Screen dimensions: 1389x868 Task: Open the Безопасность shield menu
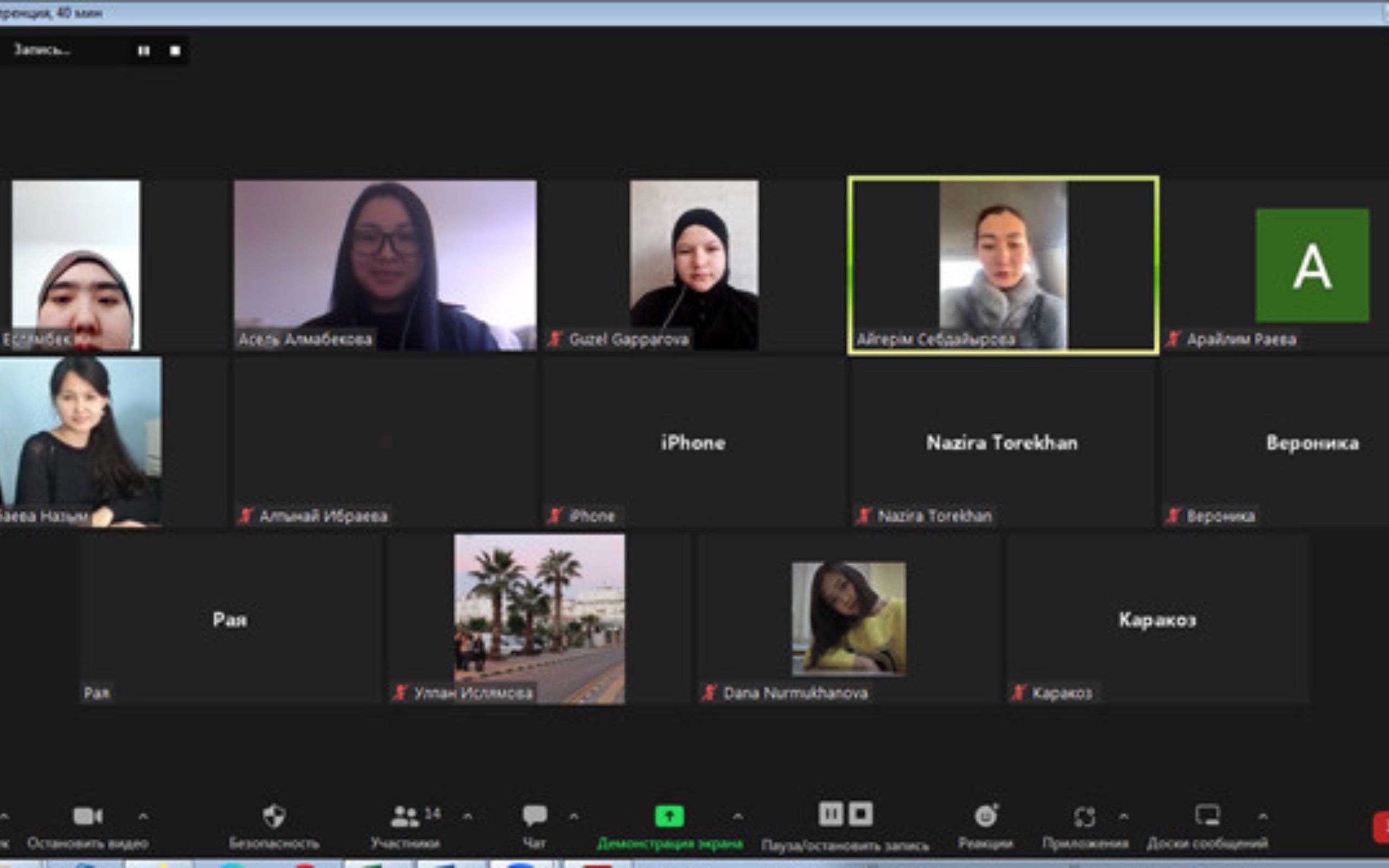pos(274,816)
